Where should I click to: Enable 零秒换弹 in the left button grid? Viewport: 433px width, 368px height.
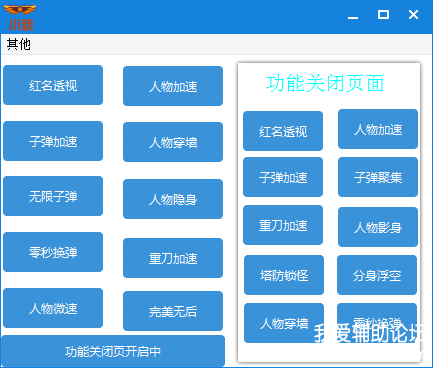[53, 252]
